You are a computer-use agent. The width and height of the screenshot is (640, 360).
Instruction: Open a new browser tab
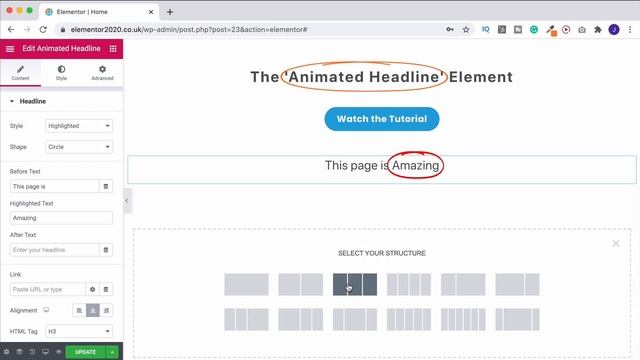coord(170,12)
